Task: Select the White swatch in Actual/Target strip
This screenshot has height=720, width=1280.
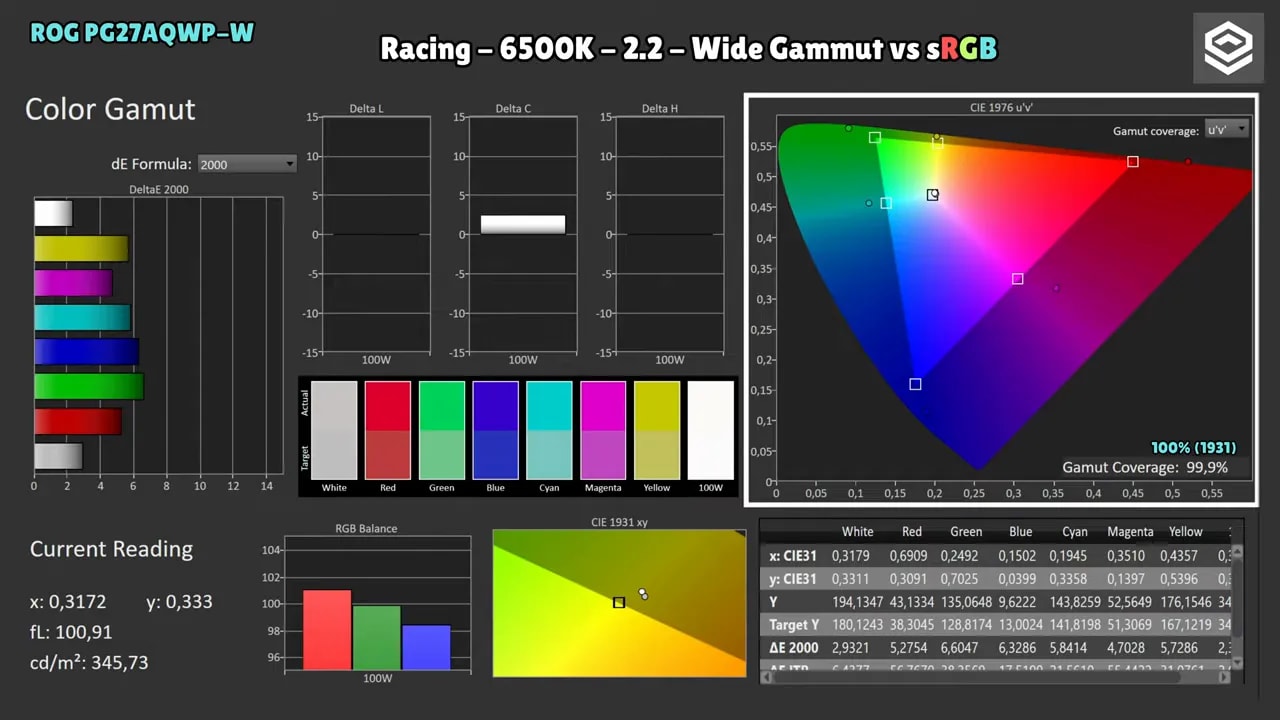Action: pos(334,430)
